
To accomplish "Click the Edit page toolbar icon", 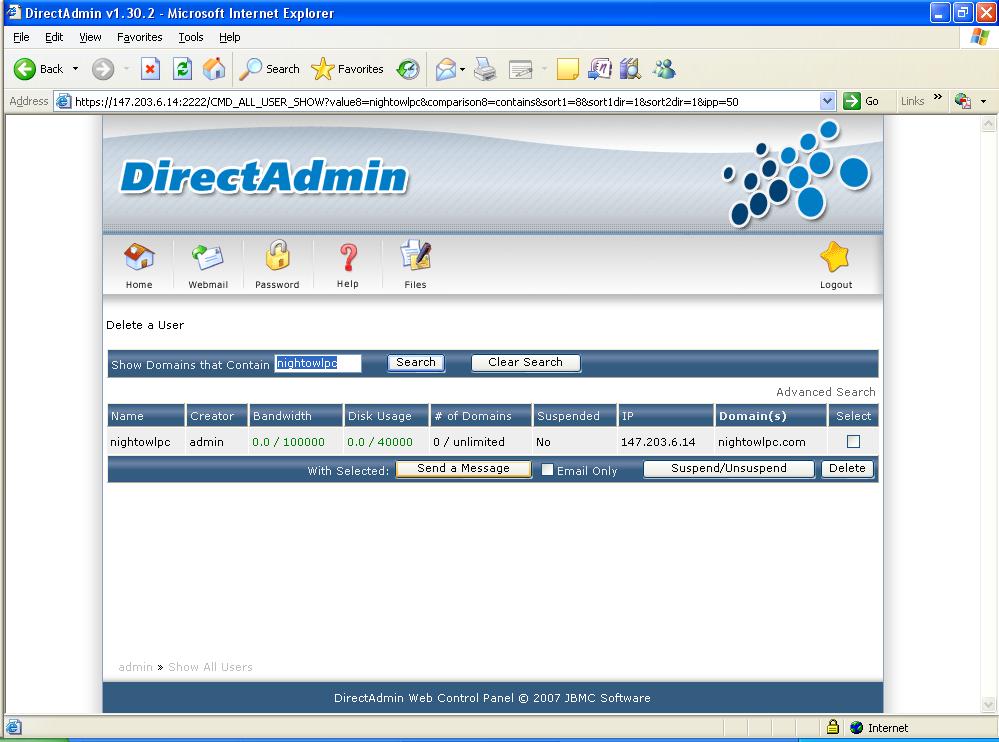I will click(x=521, y=69).
